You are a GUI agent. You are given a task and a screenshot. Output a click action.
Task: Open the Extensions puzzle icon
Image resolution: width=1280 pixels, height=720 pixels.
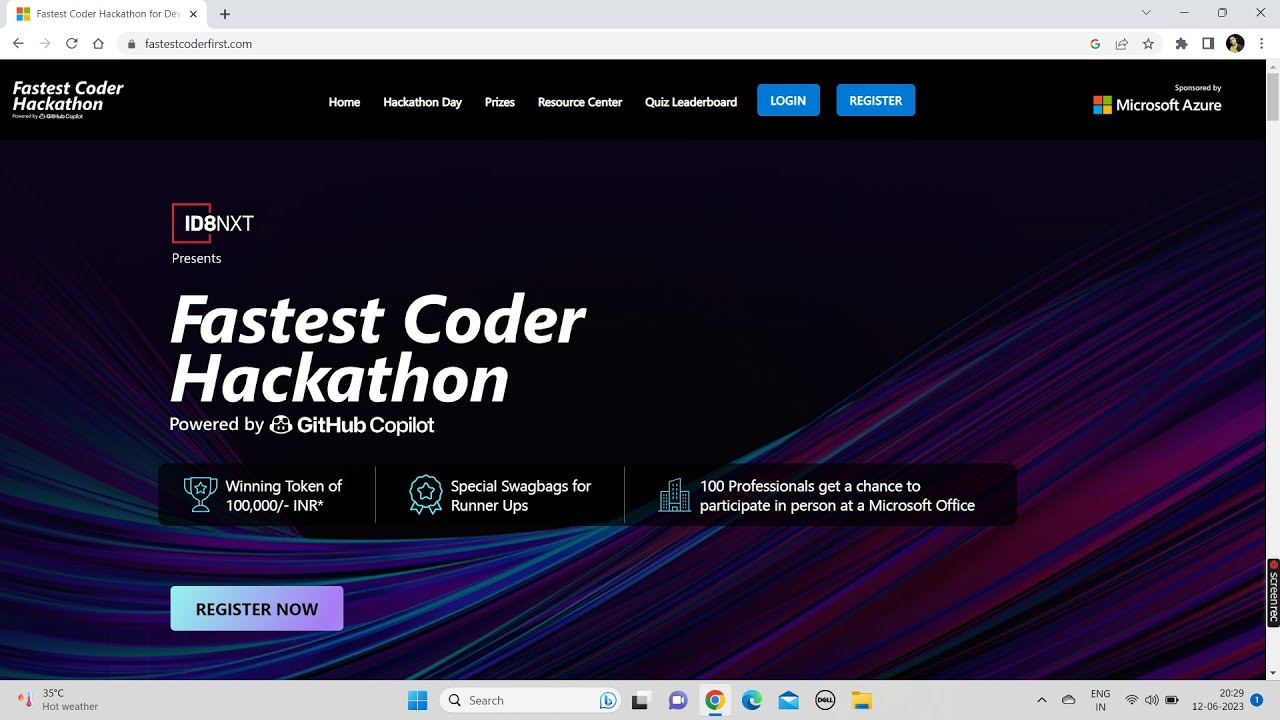tap(1182, 44)
